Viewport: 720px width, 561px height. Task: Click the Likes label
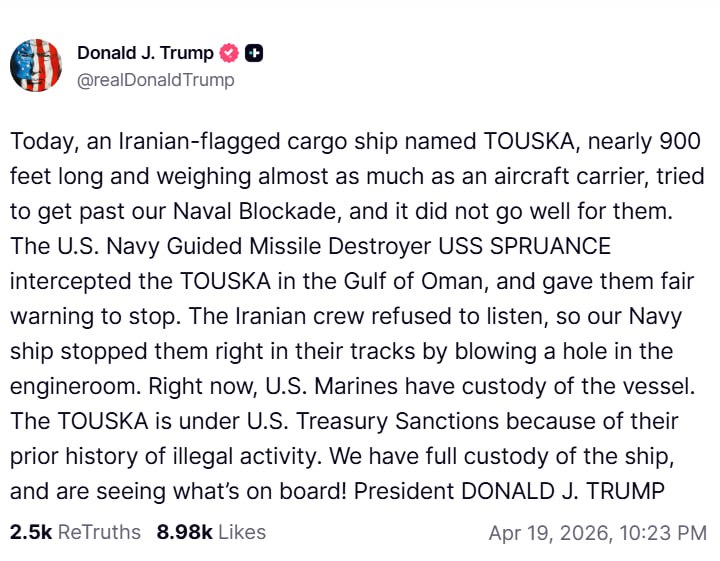pyautogui.click(x=240, y=532)
